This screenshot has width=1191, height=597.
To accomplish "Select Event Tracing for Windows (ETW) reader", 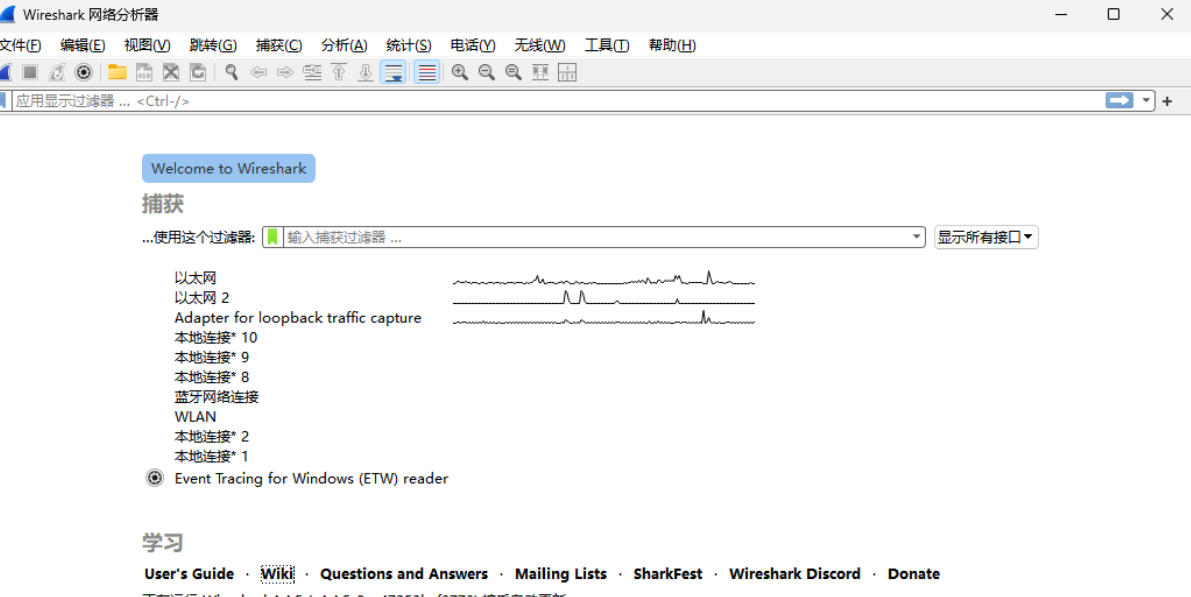I will click(x=311, y=479).
